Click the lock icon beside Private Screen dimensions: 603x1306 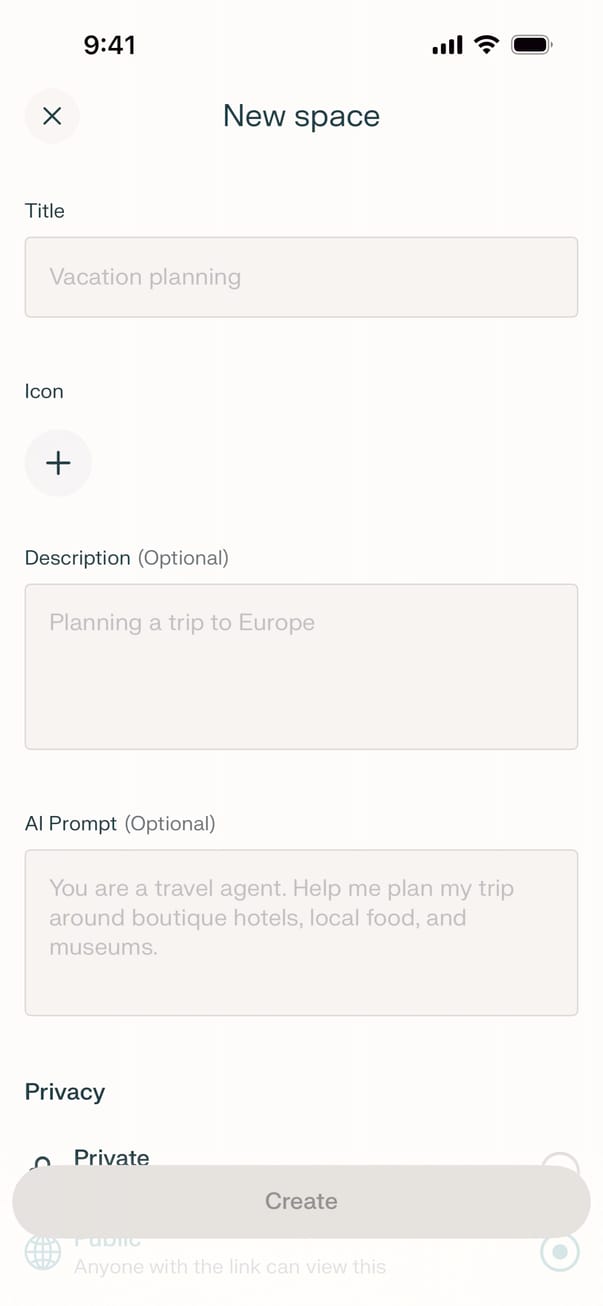pos(41,1161)
